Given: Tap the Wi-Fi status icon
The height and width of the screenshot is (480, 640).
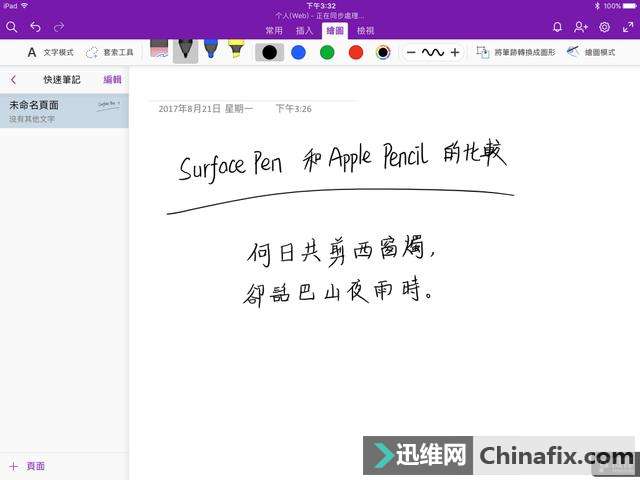Looking at the screenshot, I should (25, 6).
